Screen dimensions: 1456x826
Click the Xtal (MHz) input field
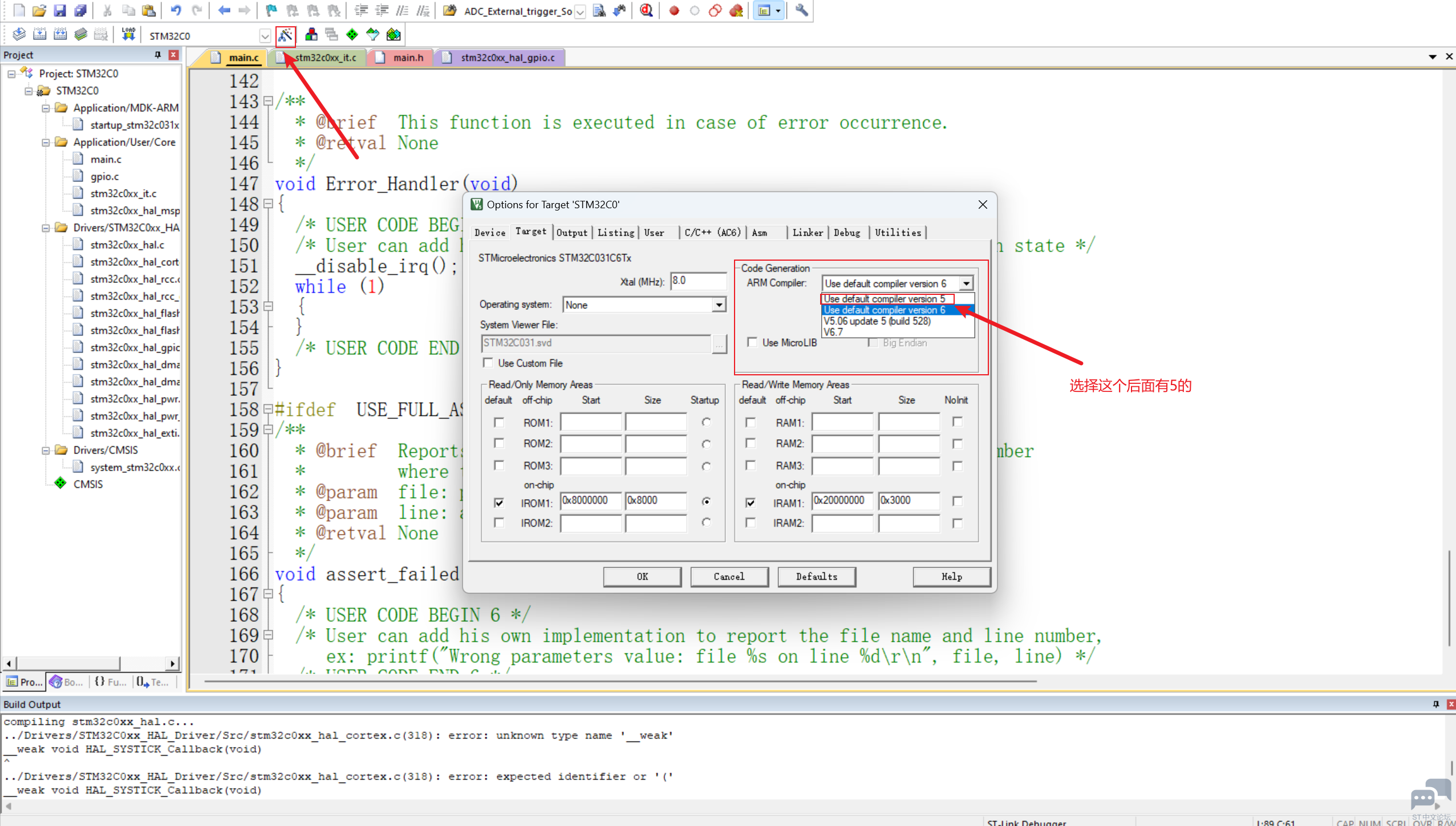coord(698,281)
